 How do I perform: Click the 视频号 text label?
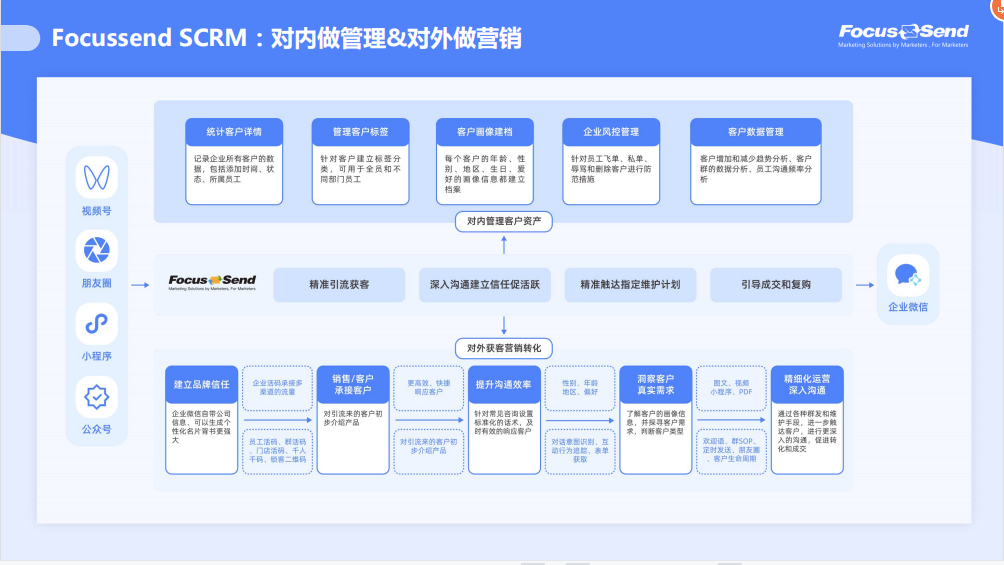97,211
